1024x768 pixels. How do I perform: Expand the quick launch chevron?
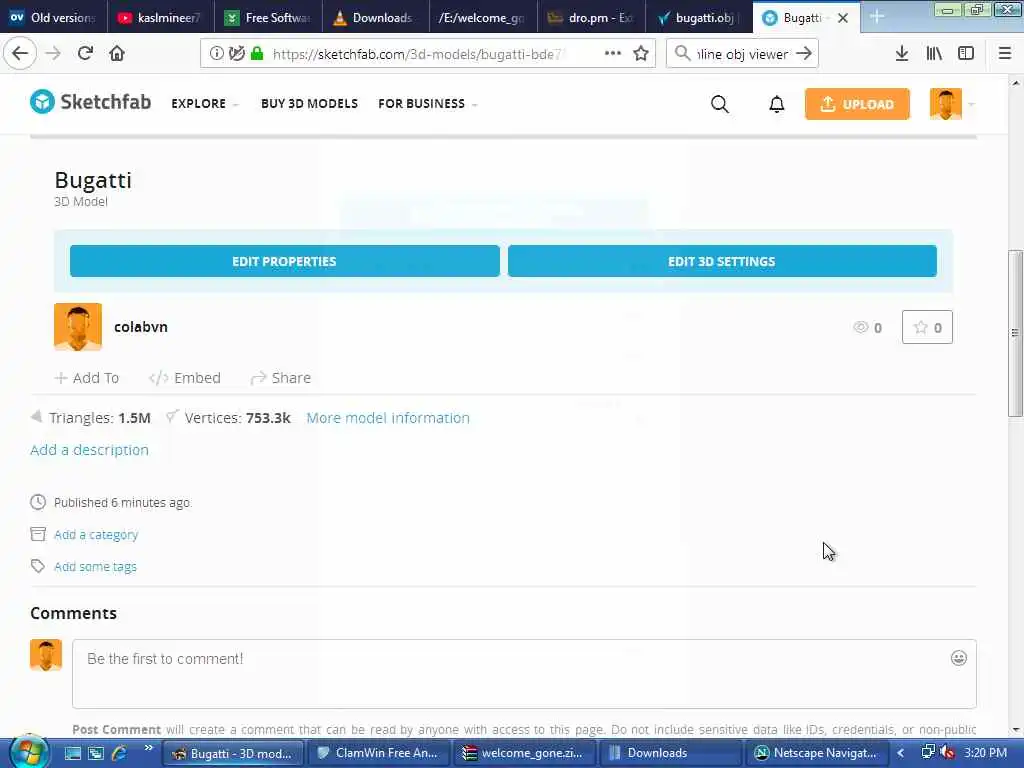[149, 748]
